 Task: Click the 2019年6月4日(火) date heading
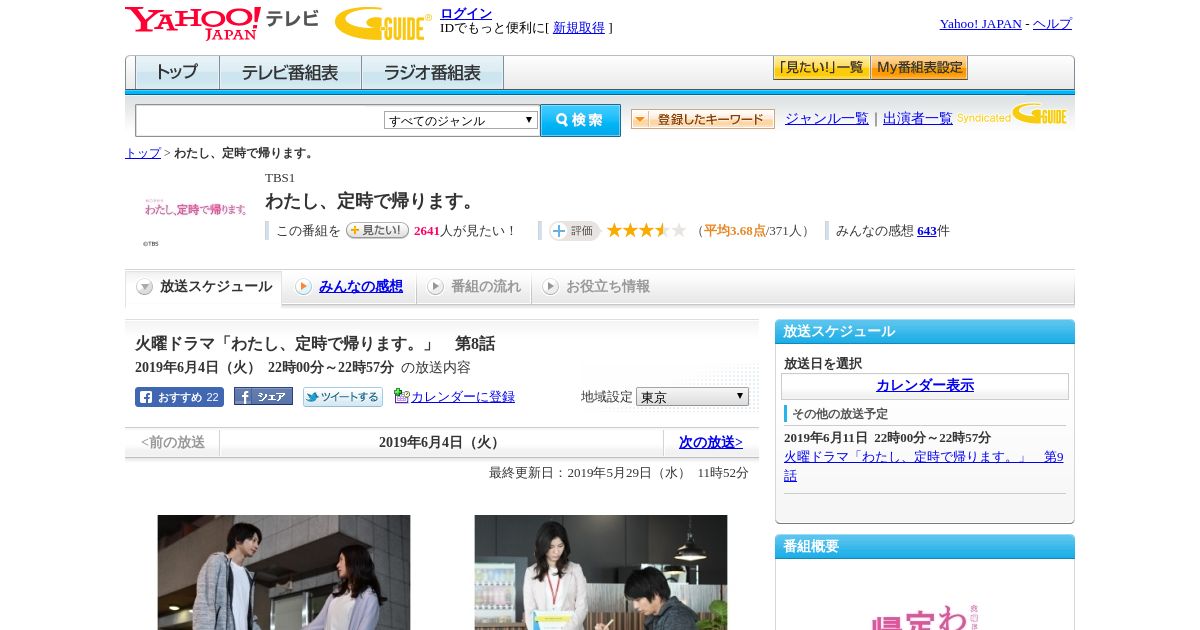[441, 442]
